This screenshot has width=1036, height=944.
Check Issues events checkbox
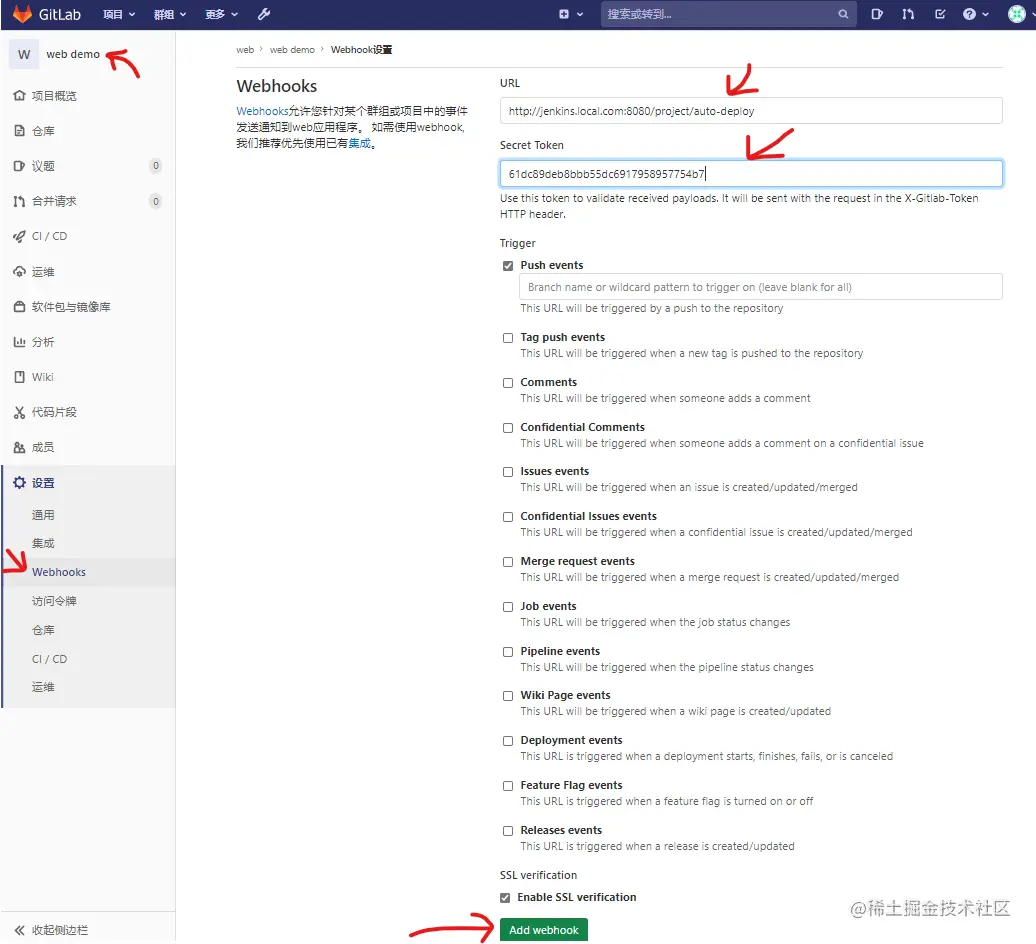pos(507,472)
